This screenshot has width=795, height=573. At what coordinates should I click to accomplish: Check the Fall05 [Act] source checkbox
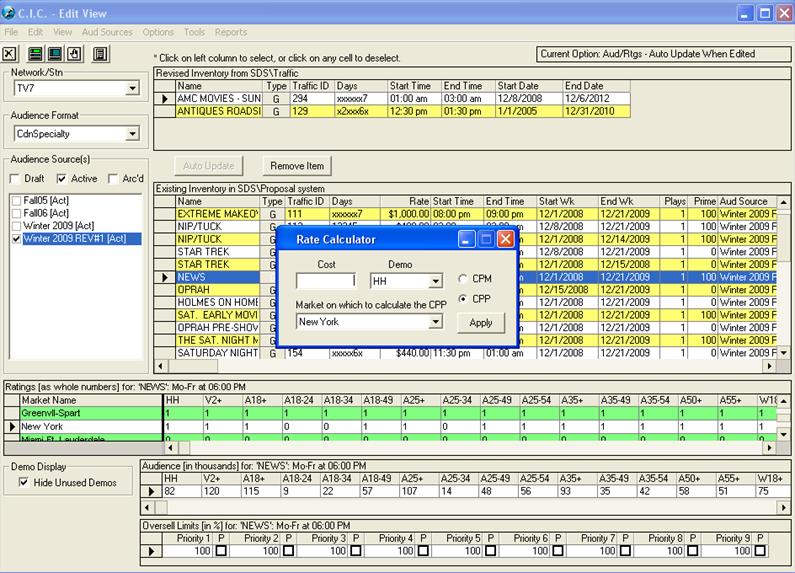pyautogui.click(x=15, y=200)
